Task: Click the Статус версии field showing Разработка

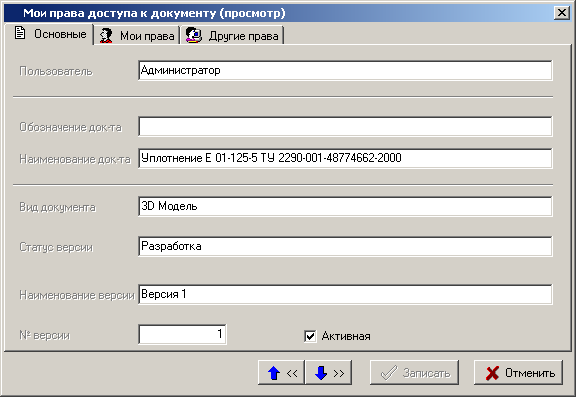Action: coord(345,246)
